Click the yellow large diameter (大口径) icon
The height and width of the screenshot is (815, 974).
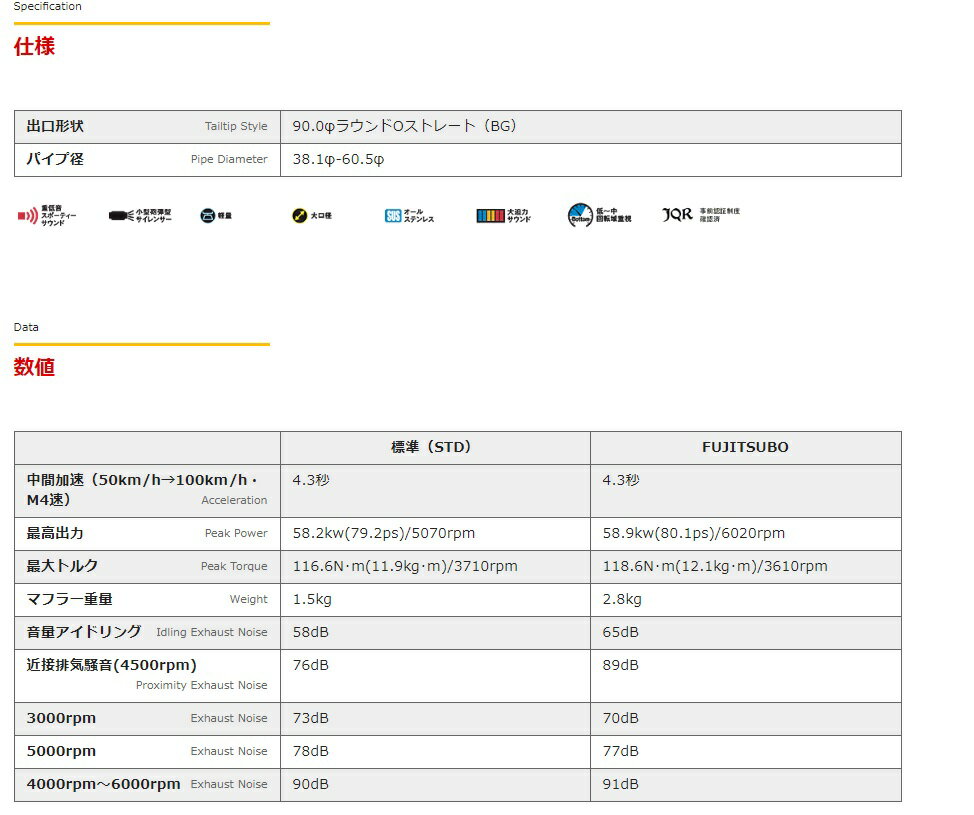tap(299, 215)
